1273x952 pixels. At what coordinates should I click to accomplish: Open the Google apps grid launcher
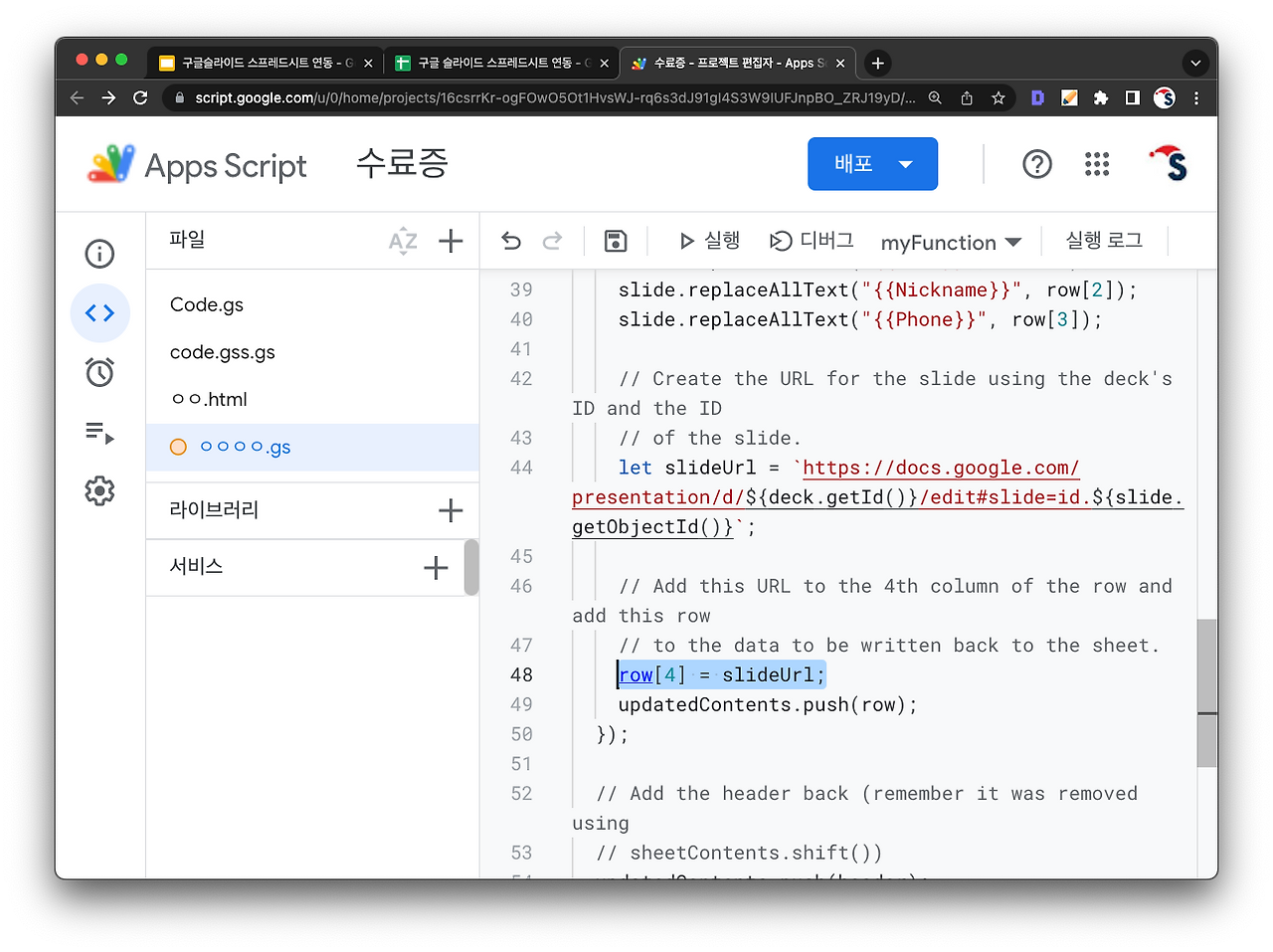pyautogui.click(x=1097, y=164)
